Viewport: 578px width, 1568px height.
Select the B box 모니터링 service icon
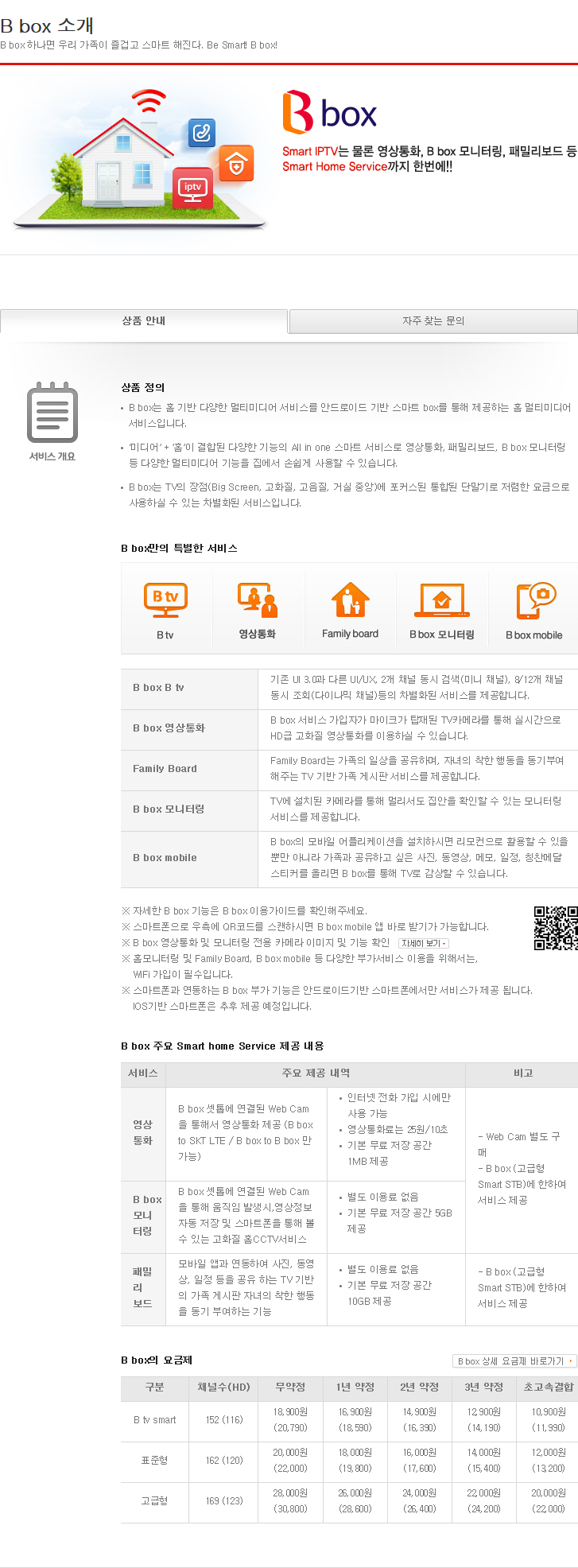click(x=442, y=610)
